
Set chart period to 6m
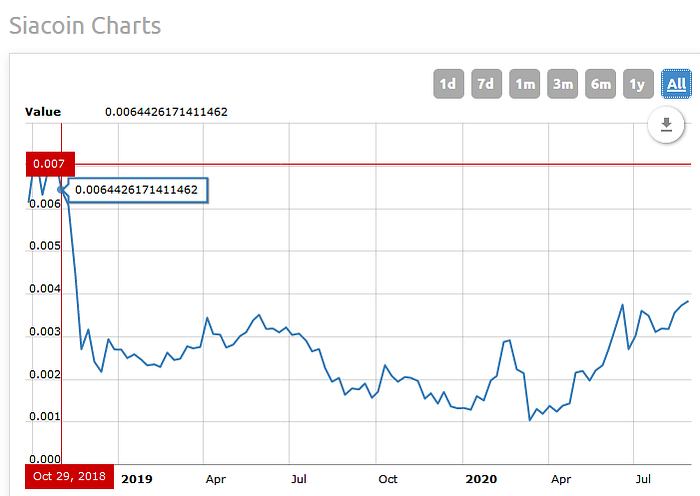pos(600,84)
